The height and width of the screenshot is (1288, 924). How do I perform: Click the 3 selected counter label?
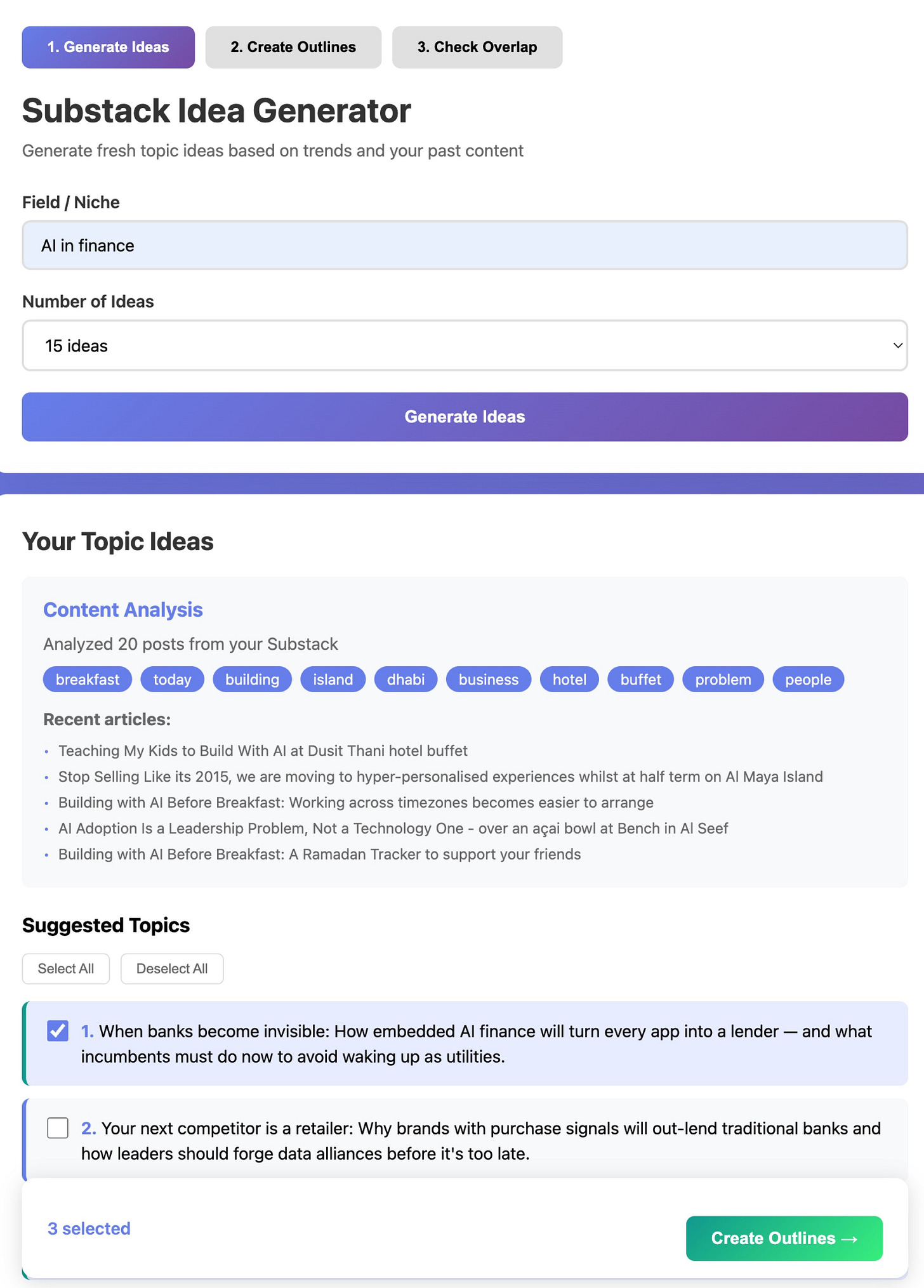tap(89, 1228)
